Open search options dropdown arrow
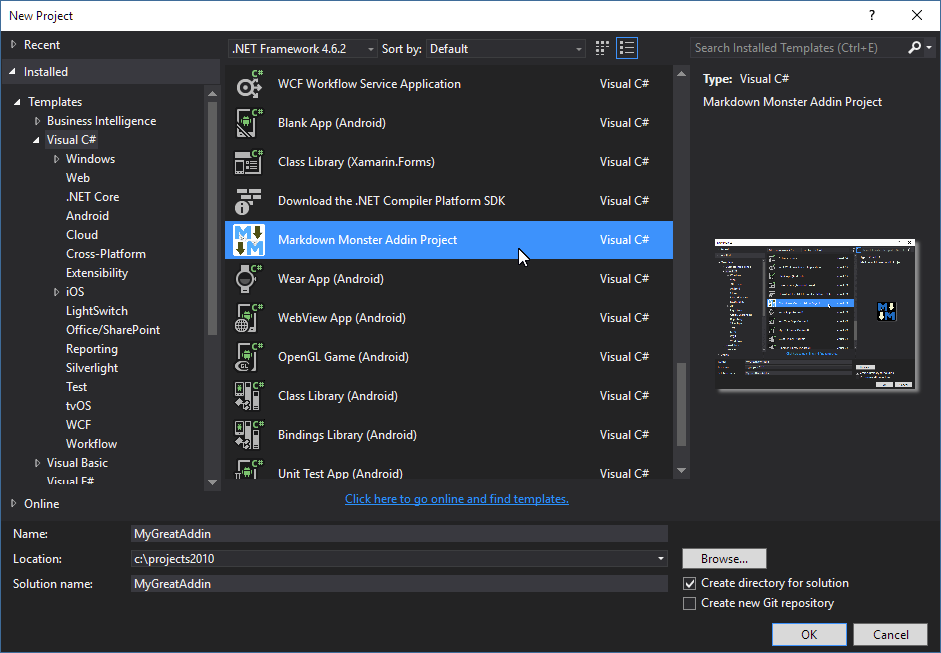Screen dimensions: 941x653 click(x=928, y=47)
